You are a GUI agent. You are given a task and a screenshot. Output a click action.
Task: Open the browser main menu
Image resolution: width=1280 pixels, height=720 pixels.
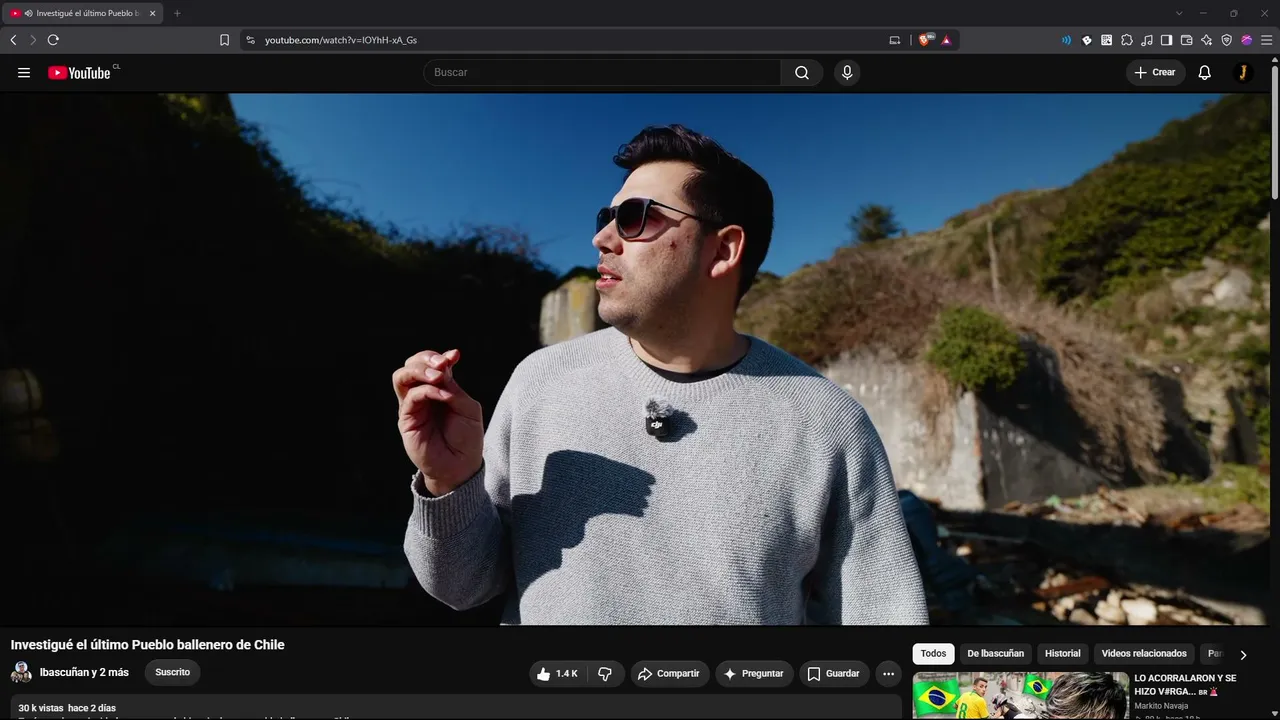coord(1266,40)
